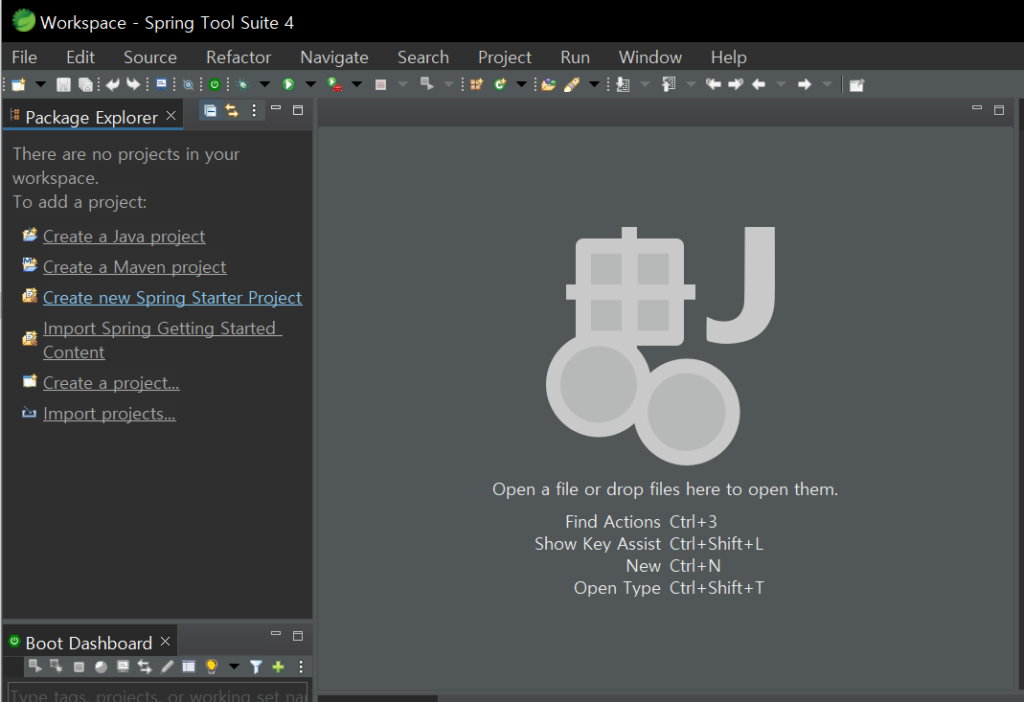This screenshot has height=702, width=1024.
Task: Open the dropdown arrow next to Run
Action: 310,85
